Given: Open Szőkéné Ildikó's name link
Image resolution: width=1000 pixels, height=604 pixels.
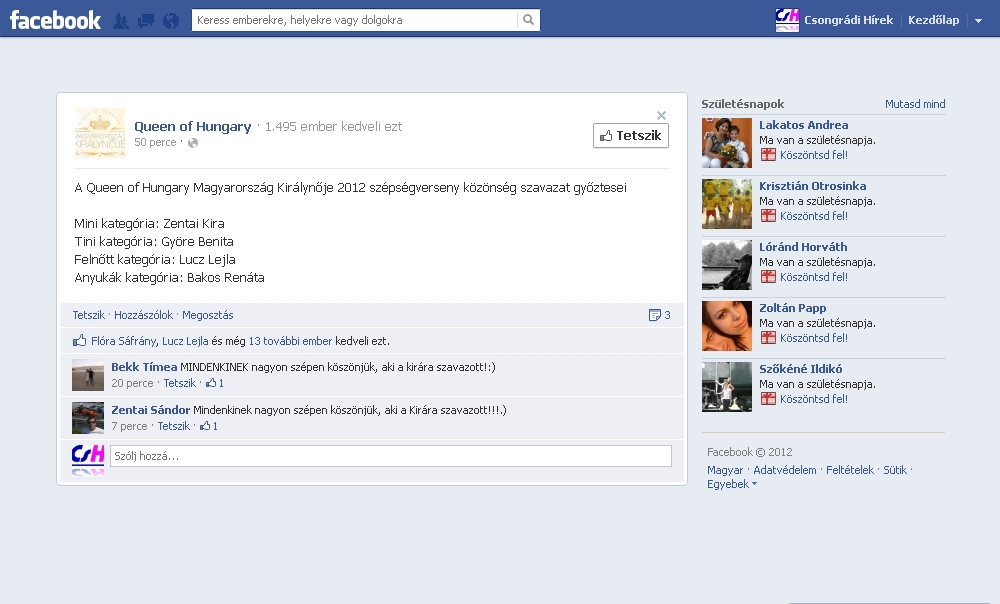Looking at the screenshot, I should 800,369.
